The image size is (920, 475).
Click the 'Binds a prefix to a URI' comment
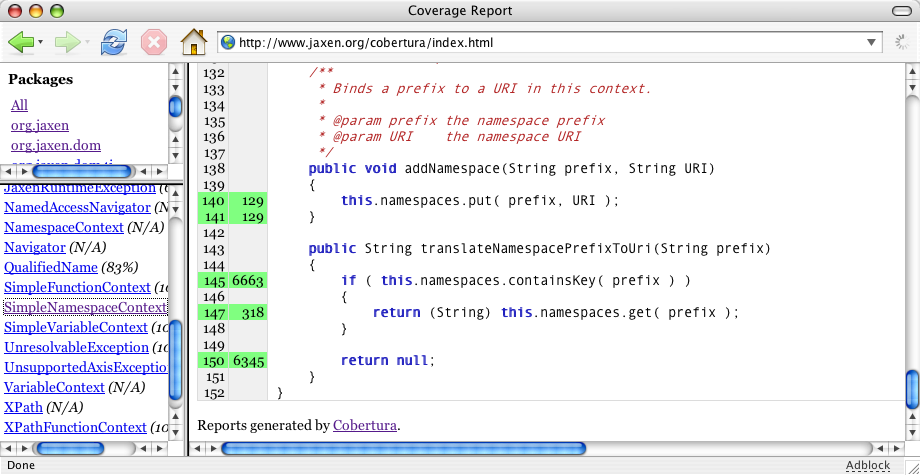click(485, 89)
